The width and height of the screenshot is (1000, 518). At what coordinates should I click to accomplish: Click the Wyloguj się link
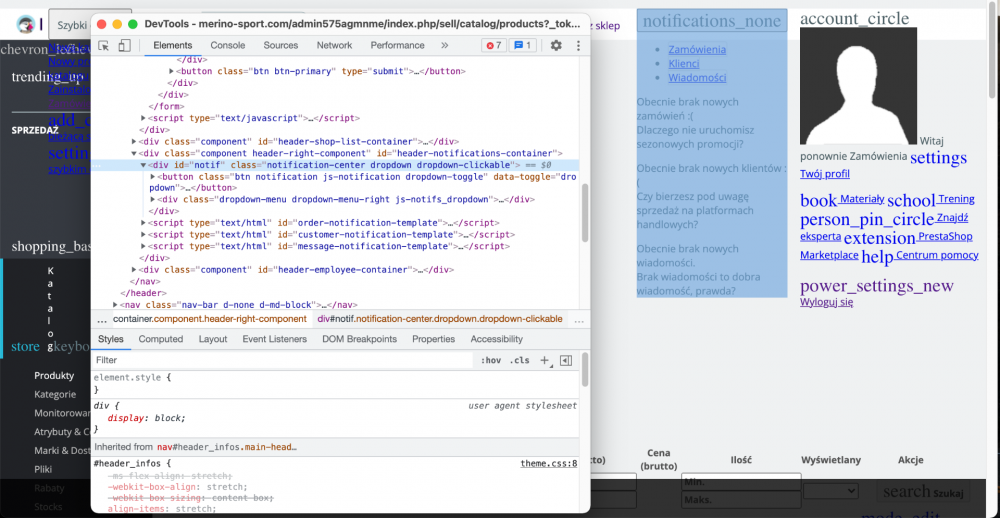(x=826, y=302)
